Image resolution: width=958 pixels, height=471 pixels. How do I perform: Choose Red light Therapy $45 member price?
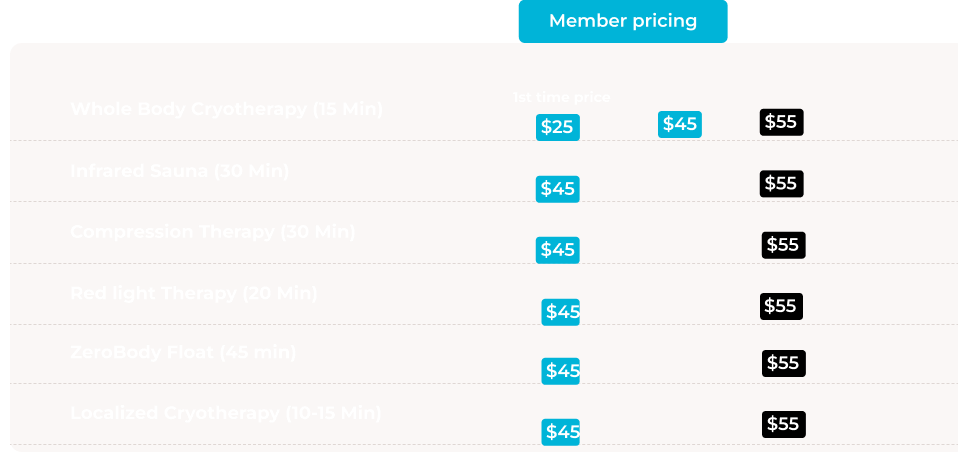point(560,312)
